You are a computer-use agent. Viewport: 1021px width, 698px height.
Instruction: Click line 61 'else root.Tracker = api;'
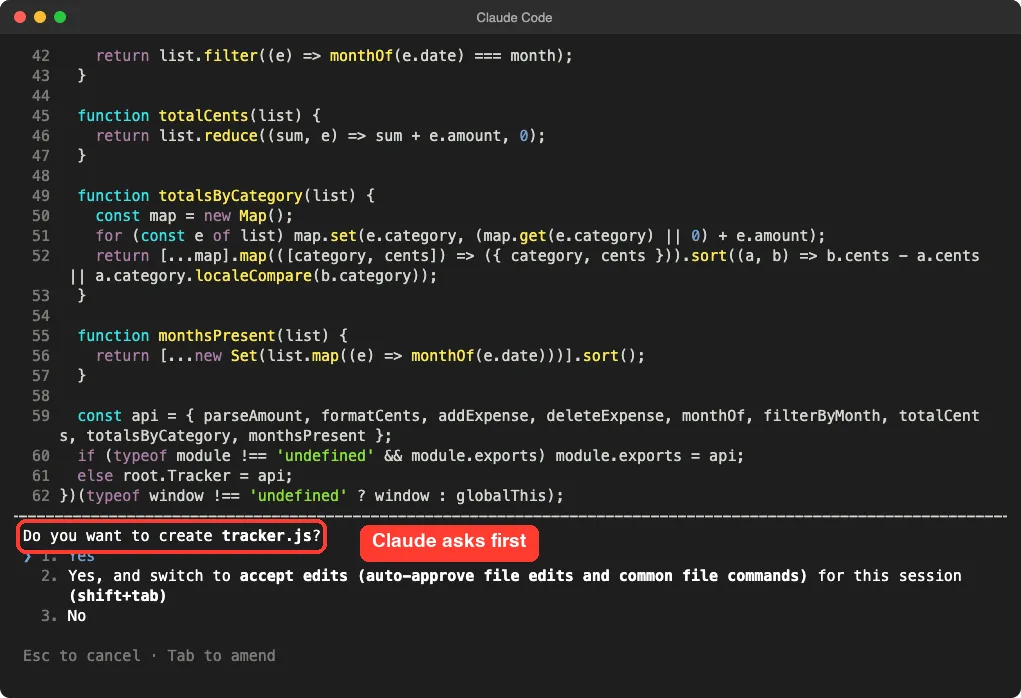pyautogui.click(x=185, y=476)
